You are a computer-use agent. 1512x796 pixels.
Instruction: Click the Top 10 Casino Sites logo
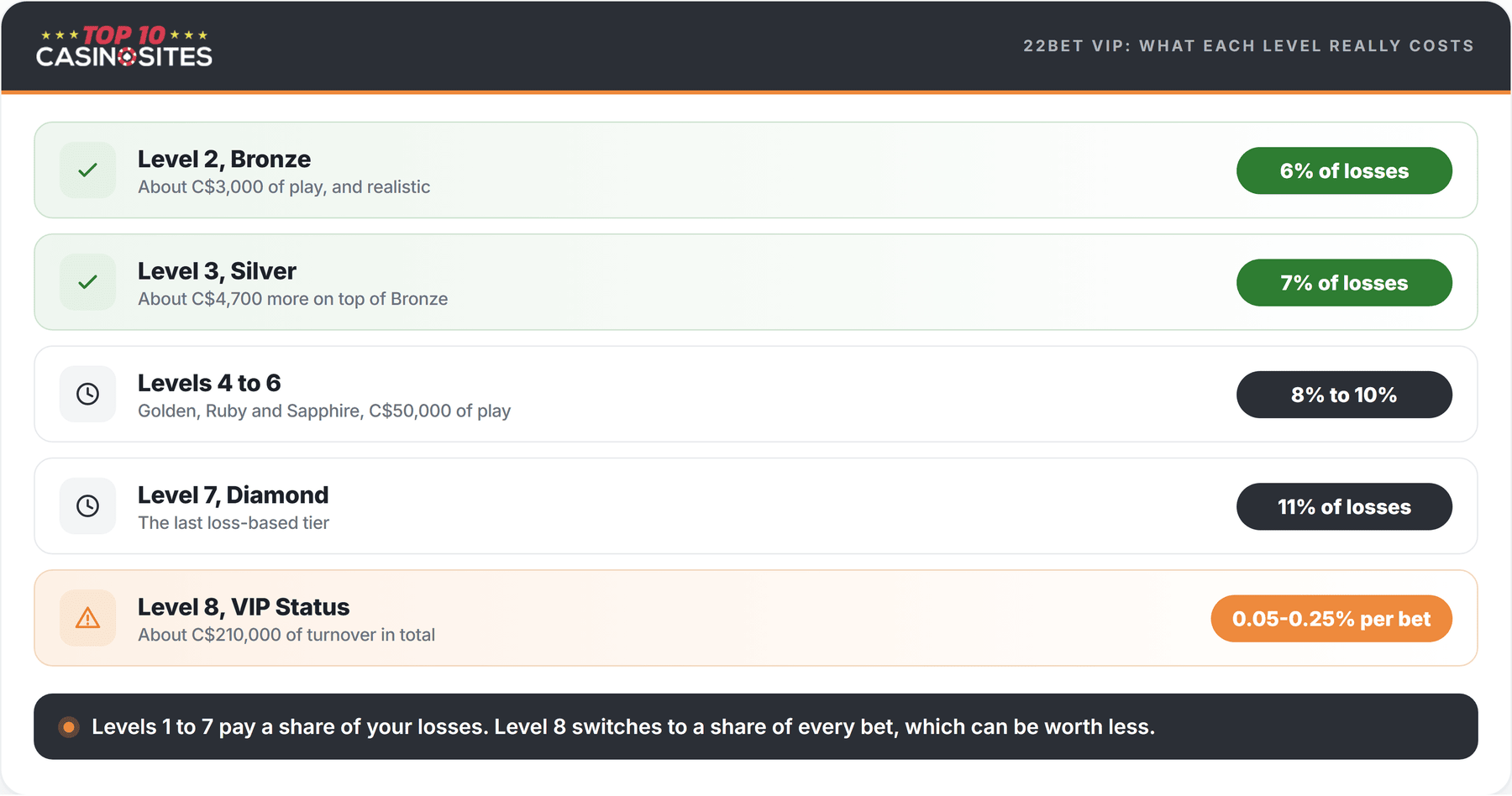(x=124, y=46)
